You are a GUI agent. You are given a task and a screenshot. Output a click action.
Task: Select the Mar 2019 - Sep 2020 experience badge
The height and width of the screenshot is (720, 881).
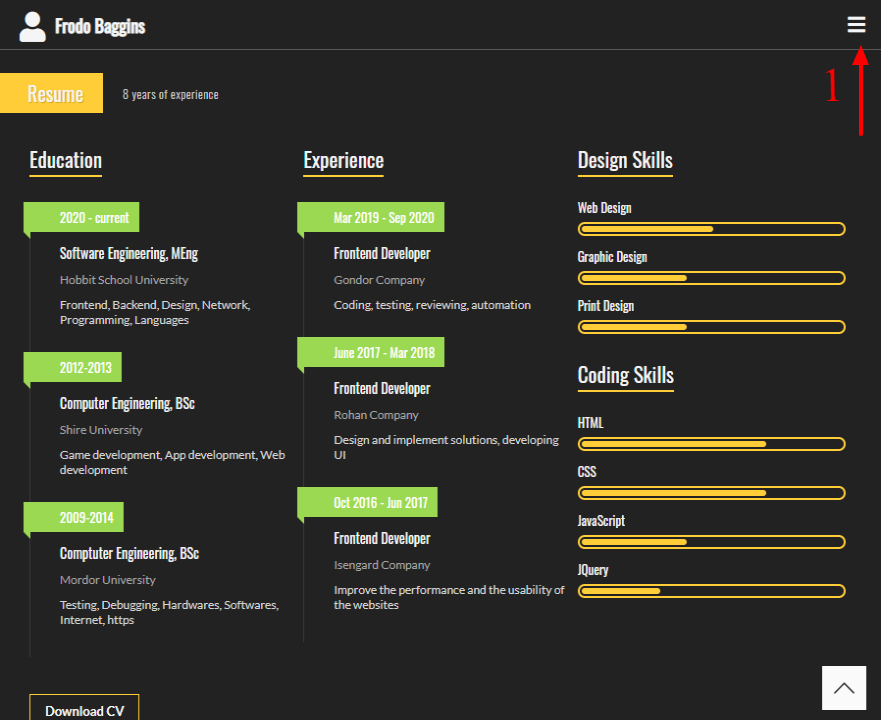(x=372, y=217)
